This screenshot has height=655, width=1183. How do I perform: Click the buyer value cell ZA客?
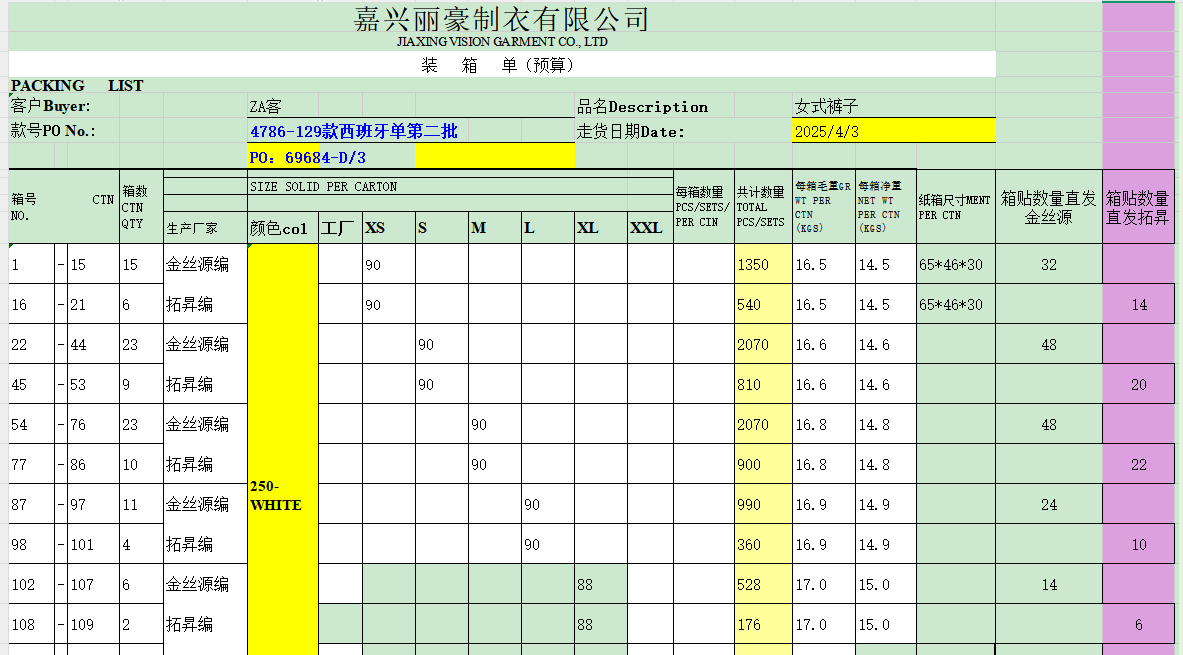click(266, 107)
